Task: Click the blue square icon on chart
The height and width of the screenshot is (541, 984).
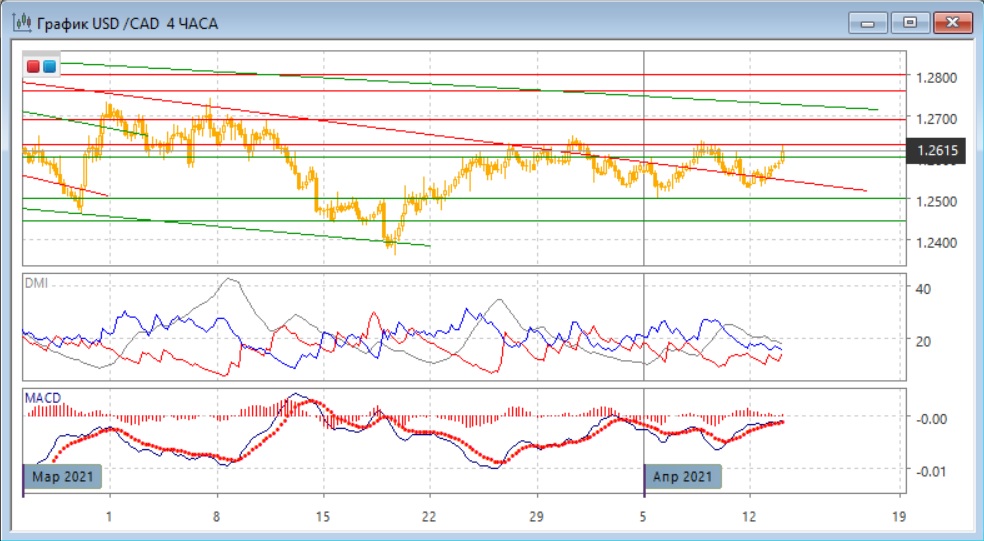Action: (49, 67)
